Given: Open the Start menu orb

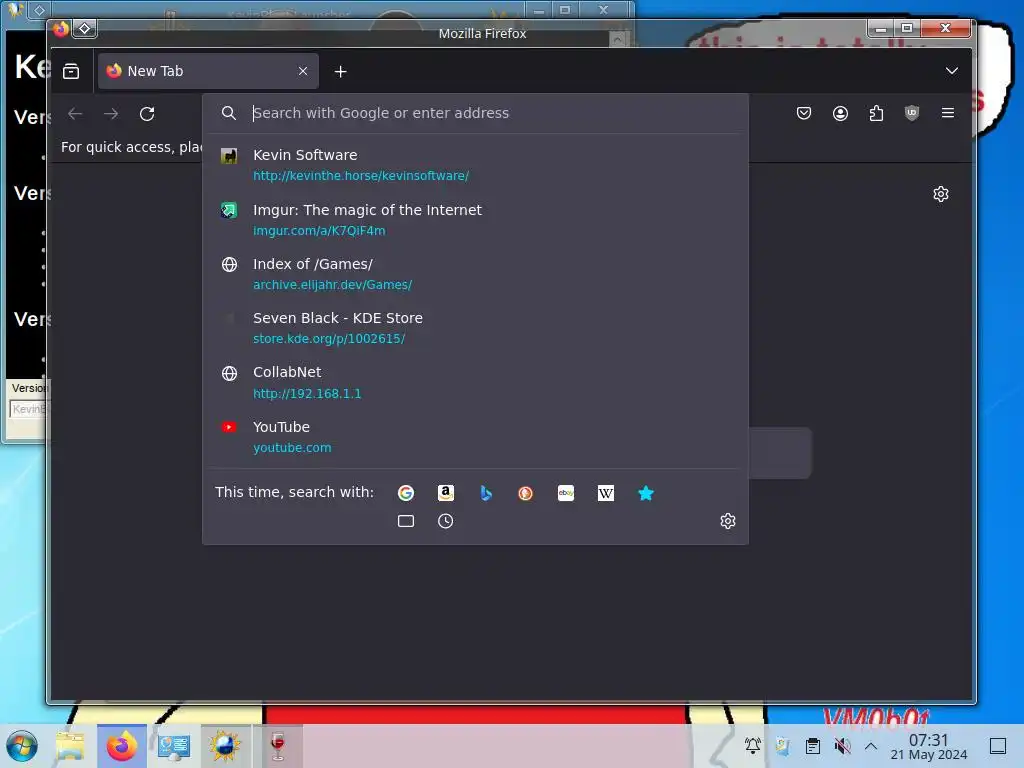Looking at the screenshot, I should tap(22, 746).
